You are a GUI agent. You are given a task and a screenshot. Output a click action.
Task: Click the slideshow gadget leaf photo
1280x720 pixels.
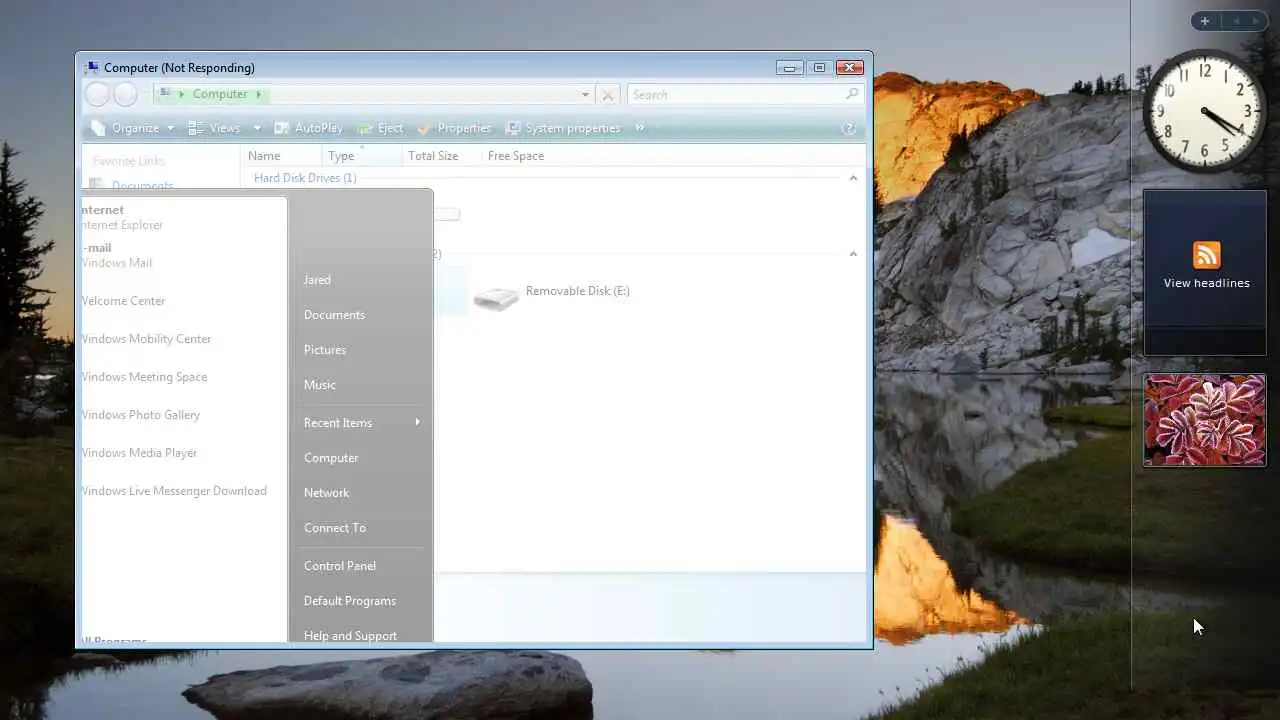(x=1205, y=420)
